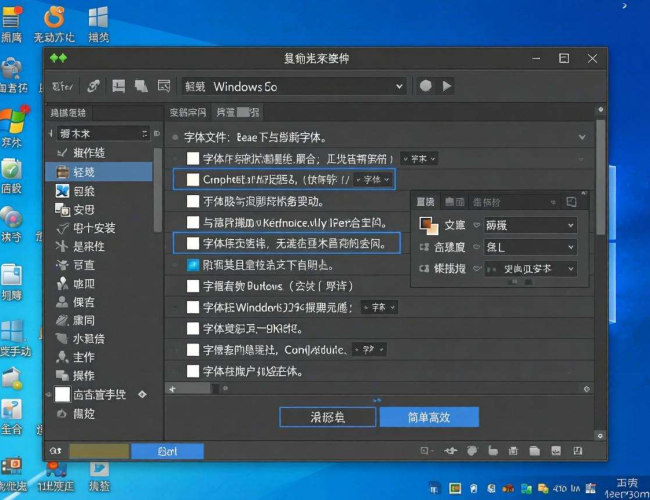650x500 pixels.
Task: Click the two-windows icon next to '安田'
Action: coord(62,209)
